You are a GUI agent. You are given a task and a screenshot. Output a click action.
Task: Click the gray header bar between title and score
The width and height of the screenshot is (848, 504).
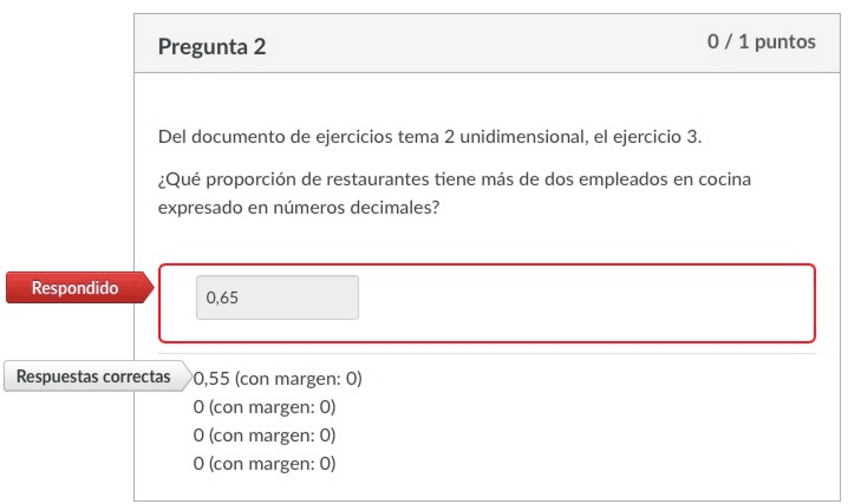[x=480, y=45]
